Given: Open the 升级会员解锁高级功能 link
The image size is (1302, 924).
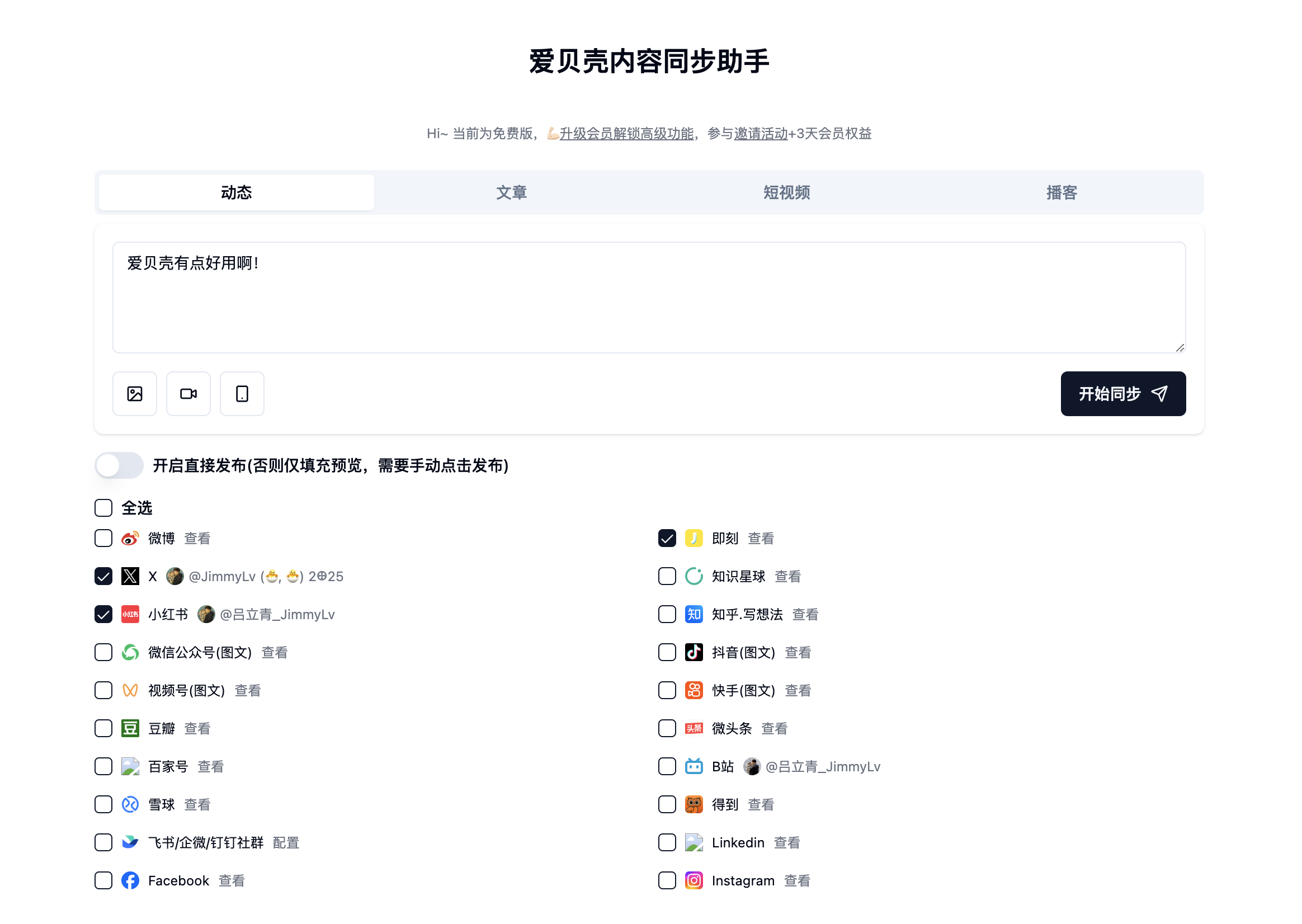Looking at the screenshot, I should 627,134.
